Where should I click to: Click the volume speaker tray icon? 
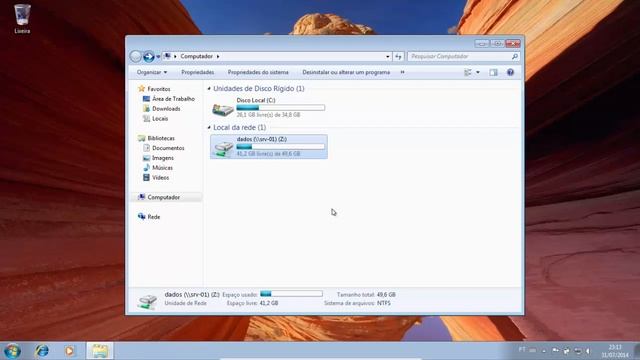click(x=588, y=351)
